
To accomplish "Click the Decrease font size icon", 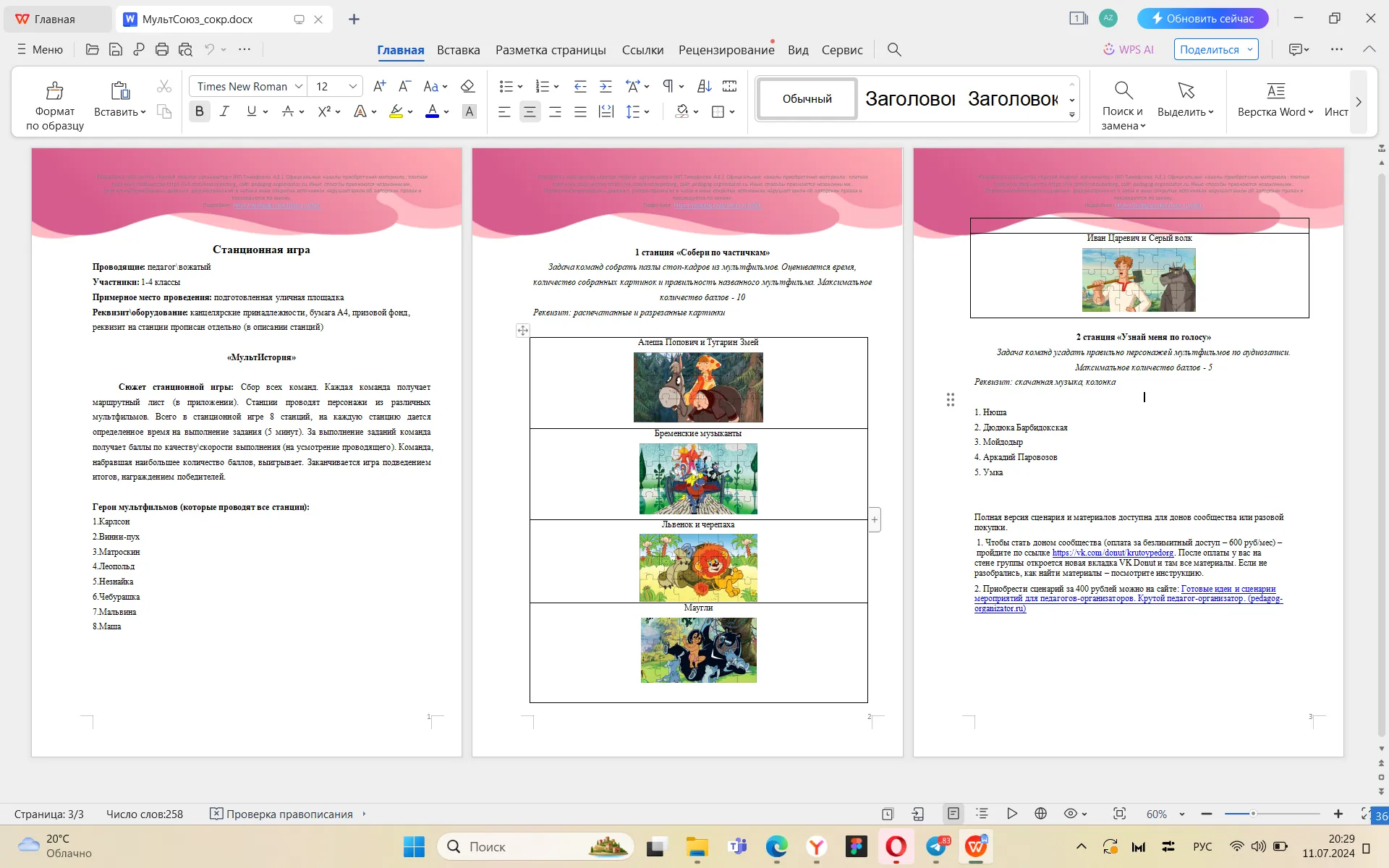I will [x=405, y=86].
